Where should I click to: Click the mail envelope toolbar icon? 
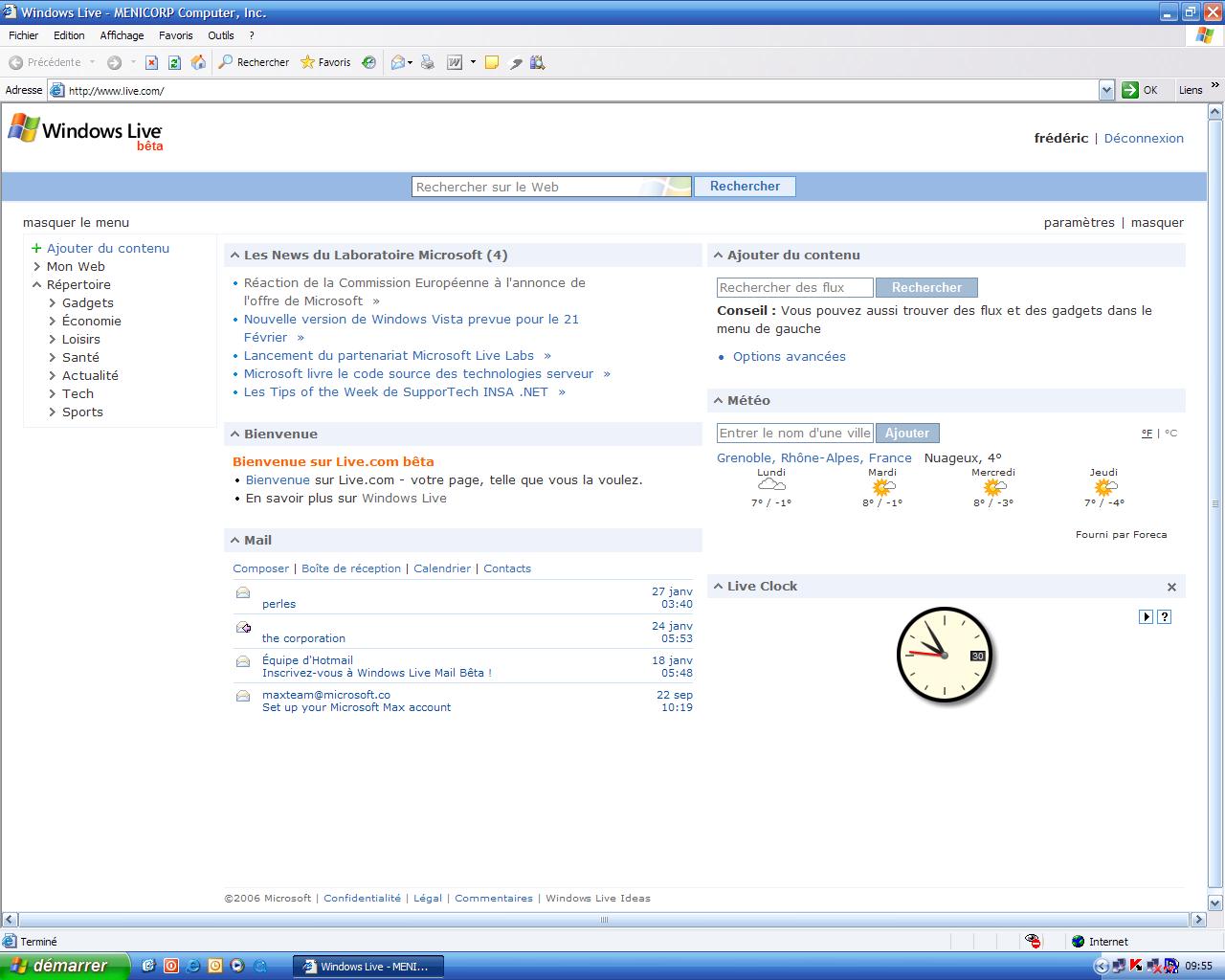coord(398,62)
